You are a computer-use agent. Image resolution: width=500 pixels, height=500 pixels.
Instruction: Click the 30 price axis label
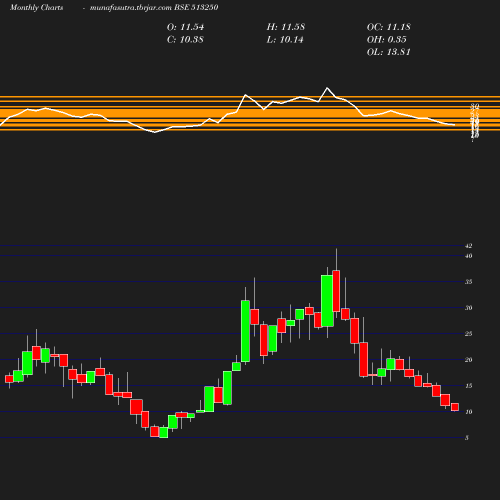tap(469, 308)
